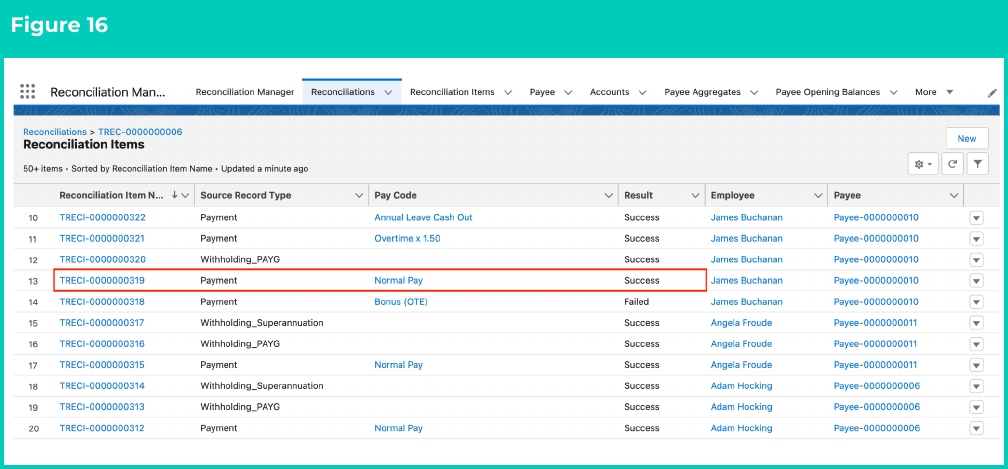The width and height of the screenshot is (1008, 469).
Task: Expand the Reconciliation Items tab chevron
Action: click(508, 93)
